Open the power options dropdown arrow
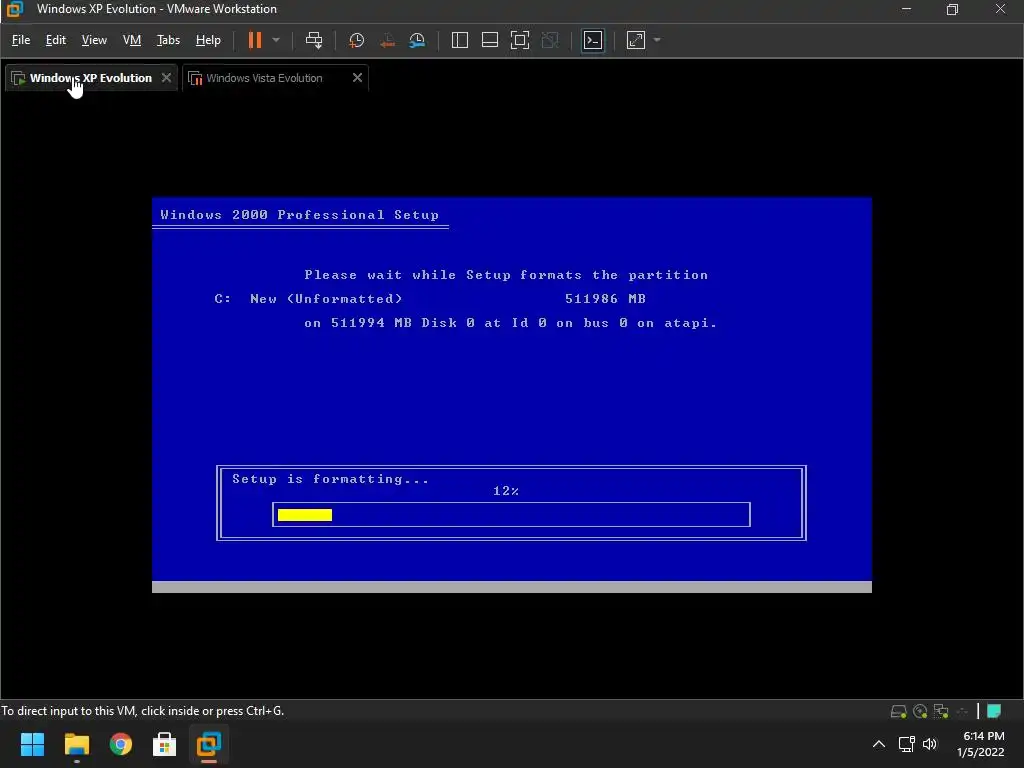This screenshot has width=1024, height=768. pos(276,40)
